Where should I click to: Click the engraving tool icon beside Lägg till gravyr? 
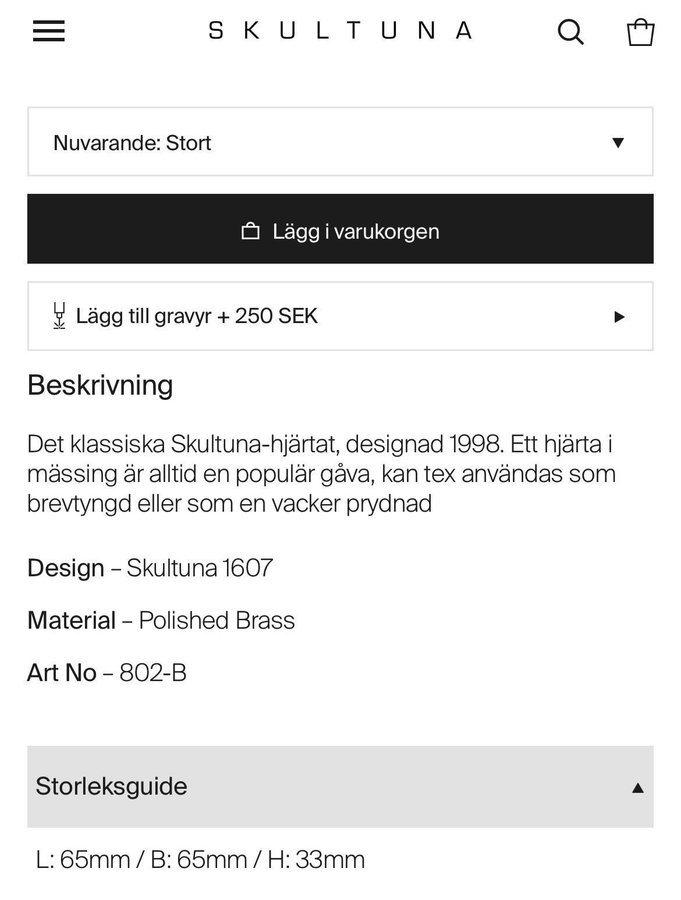tap(59, 316)
